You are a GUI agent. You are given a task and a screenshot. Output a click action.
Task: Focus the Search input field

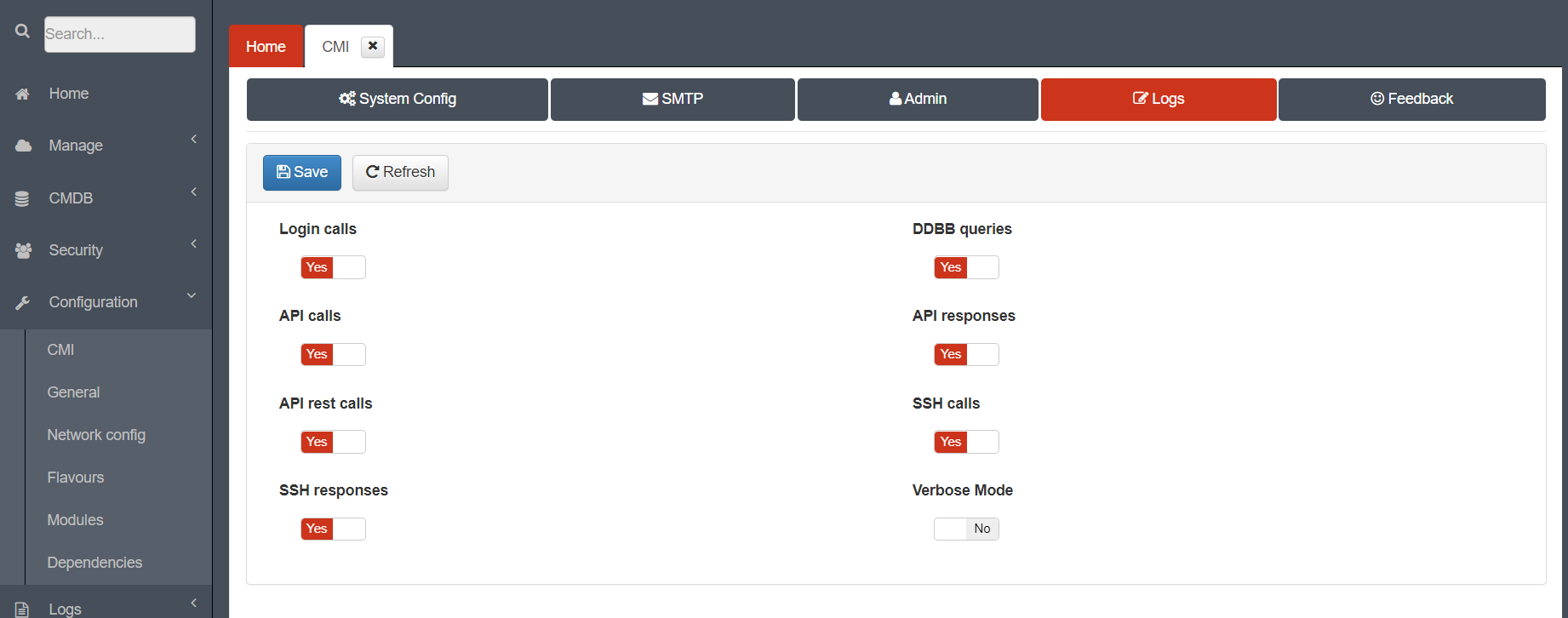pos(120,34)
